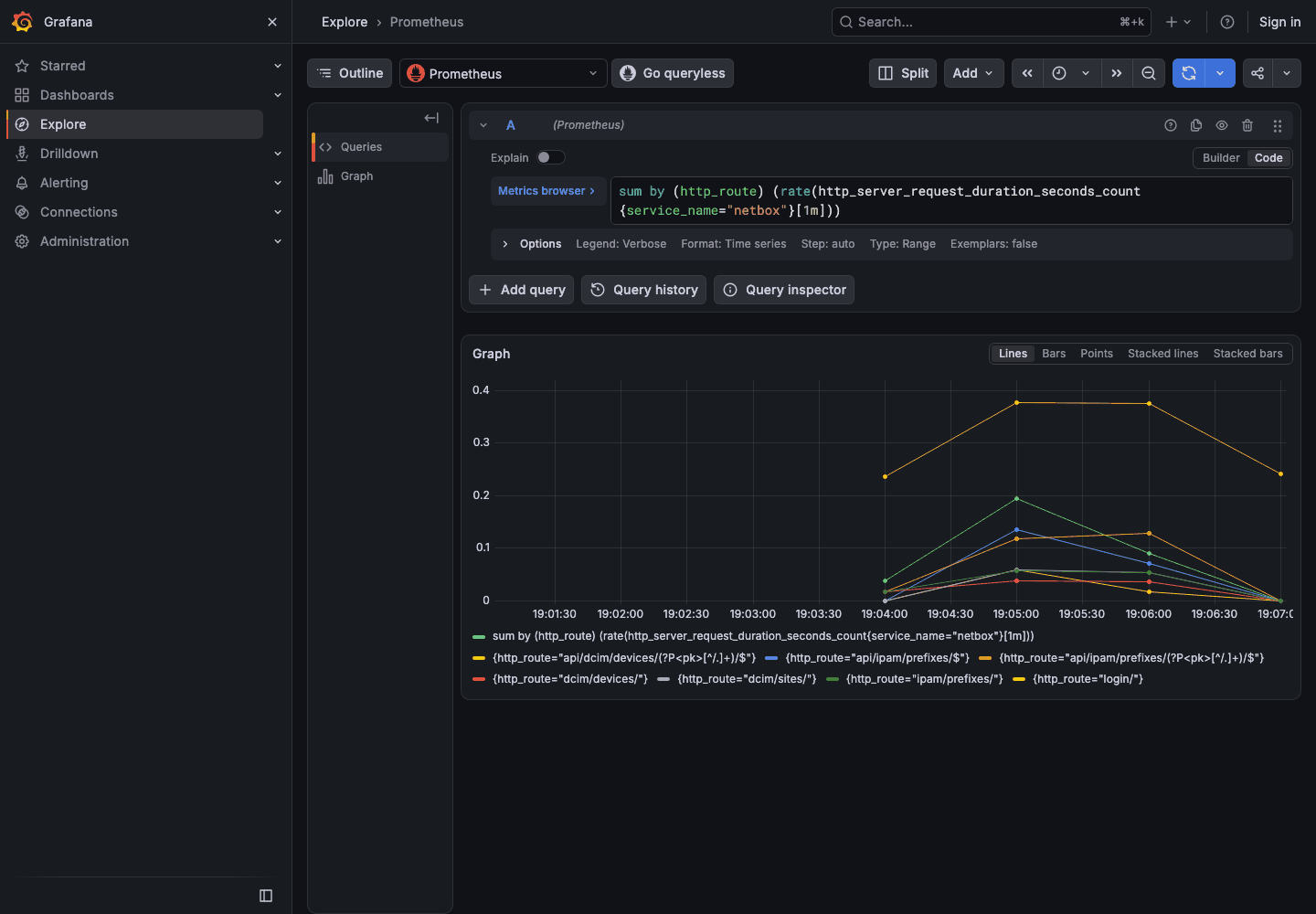Select Graph in the outline panel
1316x914 pixels.
click(x=380, y=176)
